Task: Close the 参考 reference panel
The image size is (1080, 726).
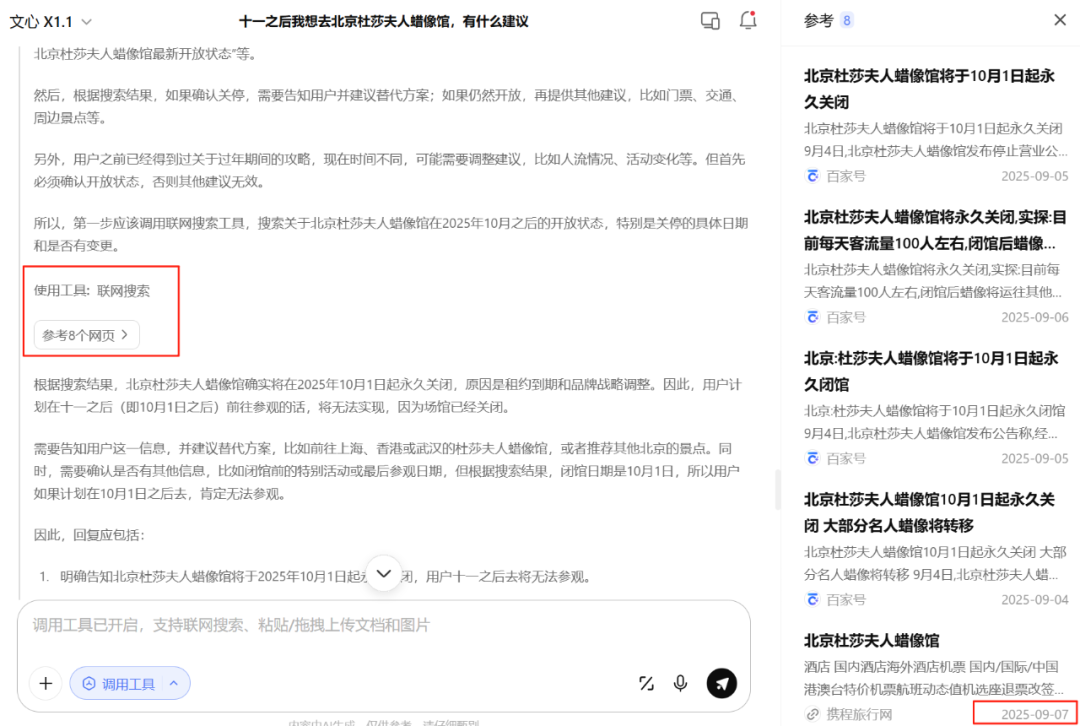Action: point(1062,20)
